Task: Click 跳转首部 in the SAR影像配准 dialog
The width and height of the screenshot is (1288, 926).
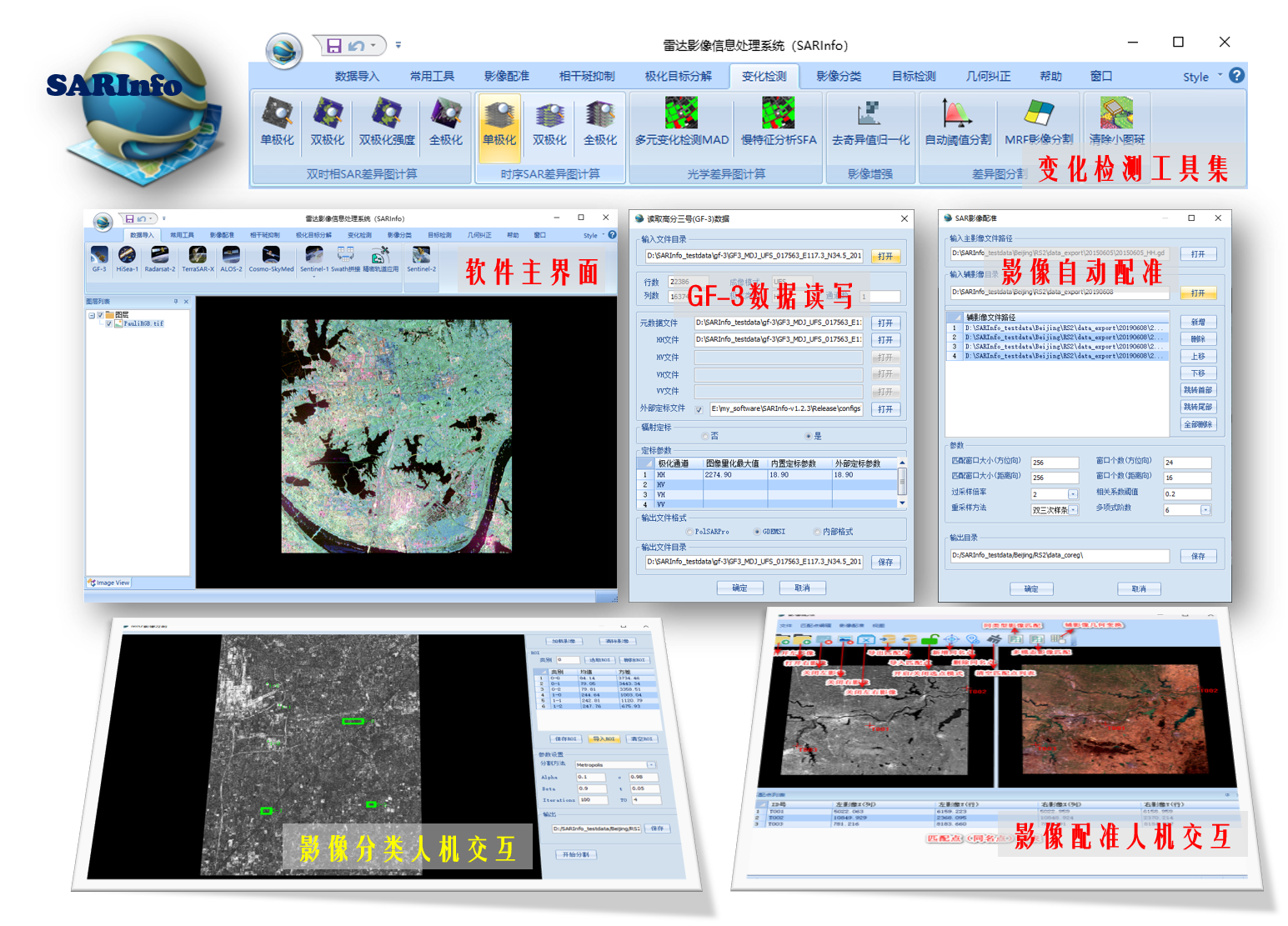Action: pyautogui.click(x=1198, y=390)
